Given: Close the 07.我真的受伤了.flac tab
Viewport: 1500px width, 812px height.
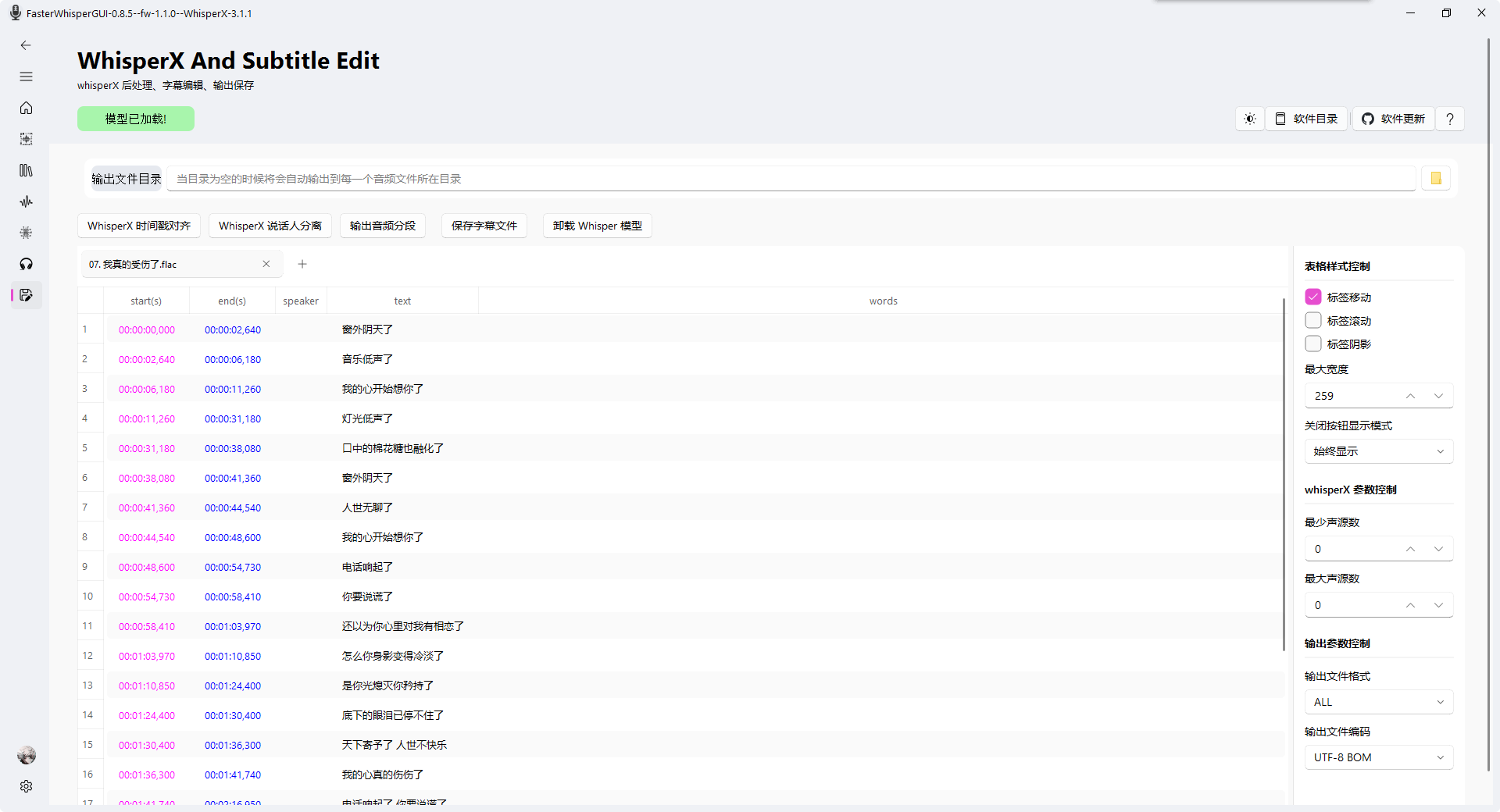Looking at the screenshot, I should click(x=266, y=264).
